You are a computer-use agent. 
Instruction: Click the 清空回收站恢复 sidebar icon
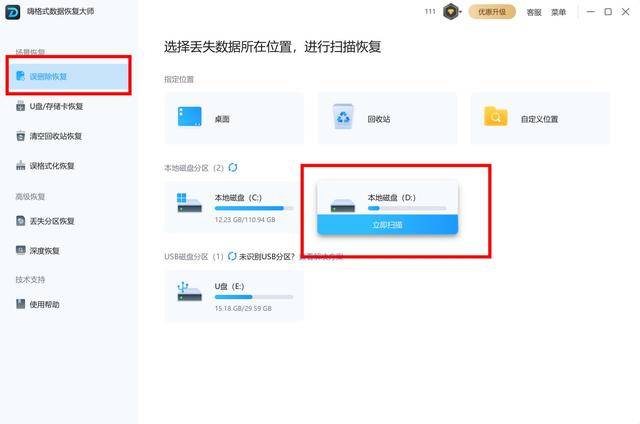(21, 136)
